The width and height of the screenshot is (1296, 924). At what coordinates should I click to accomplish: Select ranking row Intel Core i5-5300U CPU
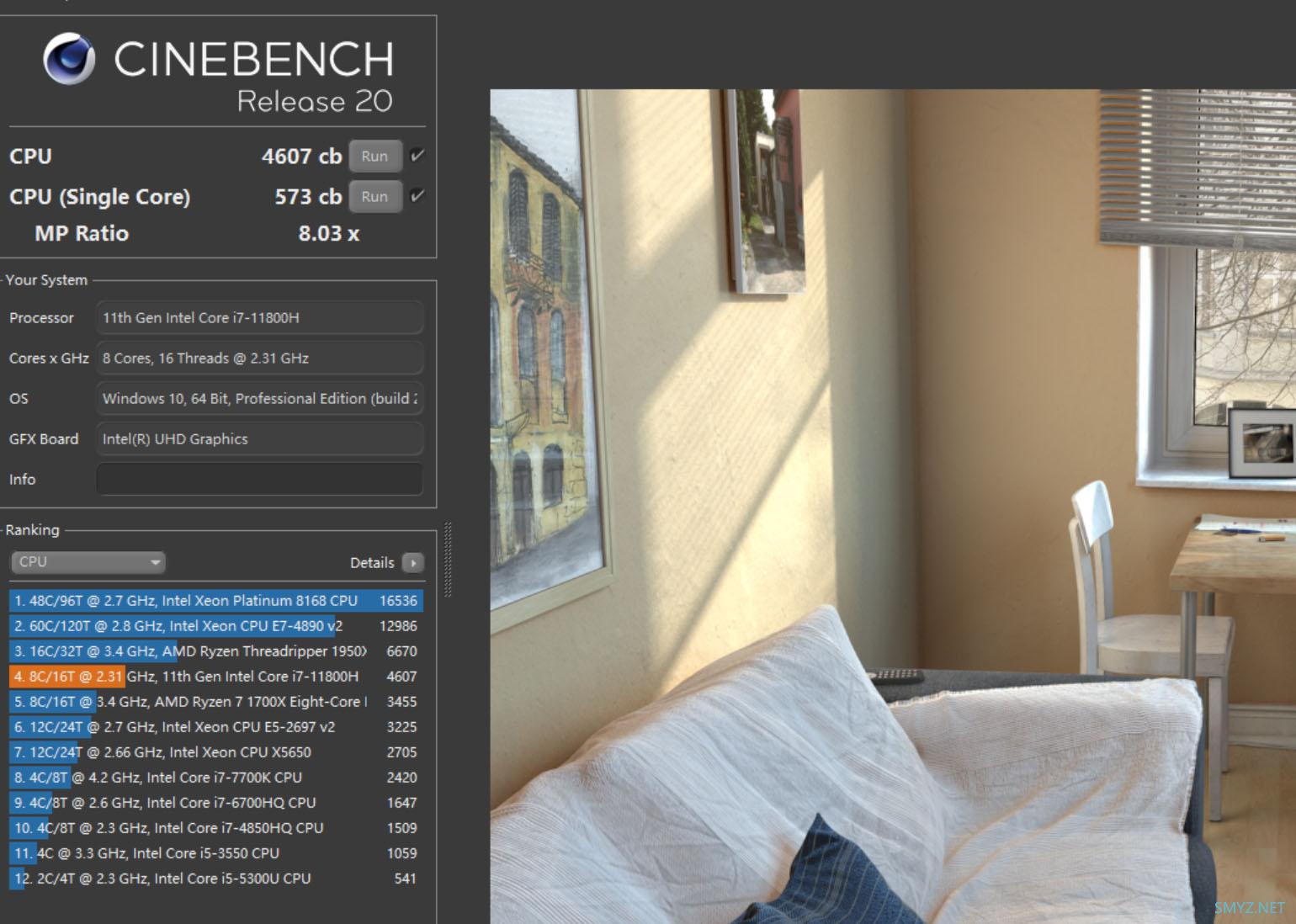click(x=216, y=879)
